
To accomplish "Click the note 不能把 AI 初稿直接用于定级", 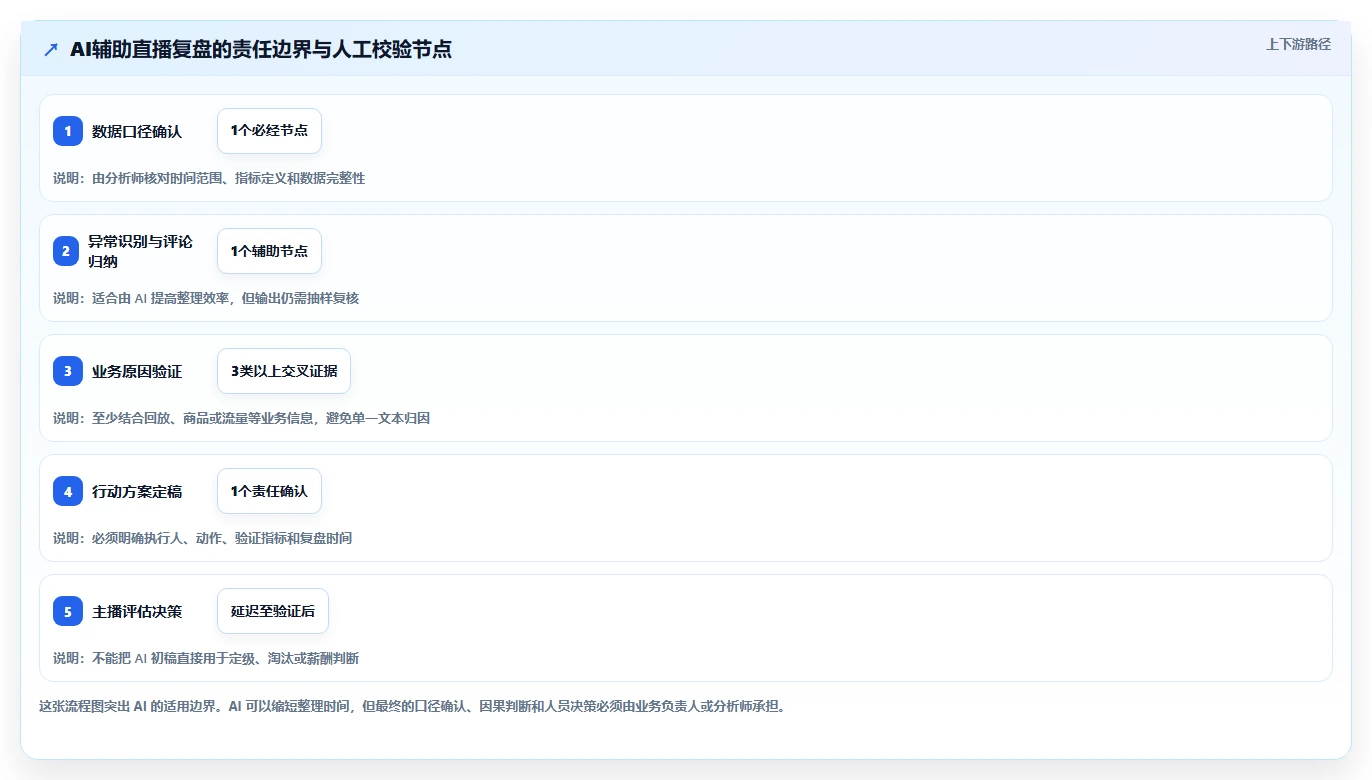I will point(206,658).
